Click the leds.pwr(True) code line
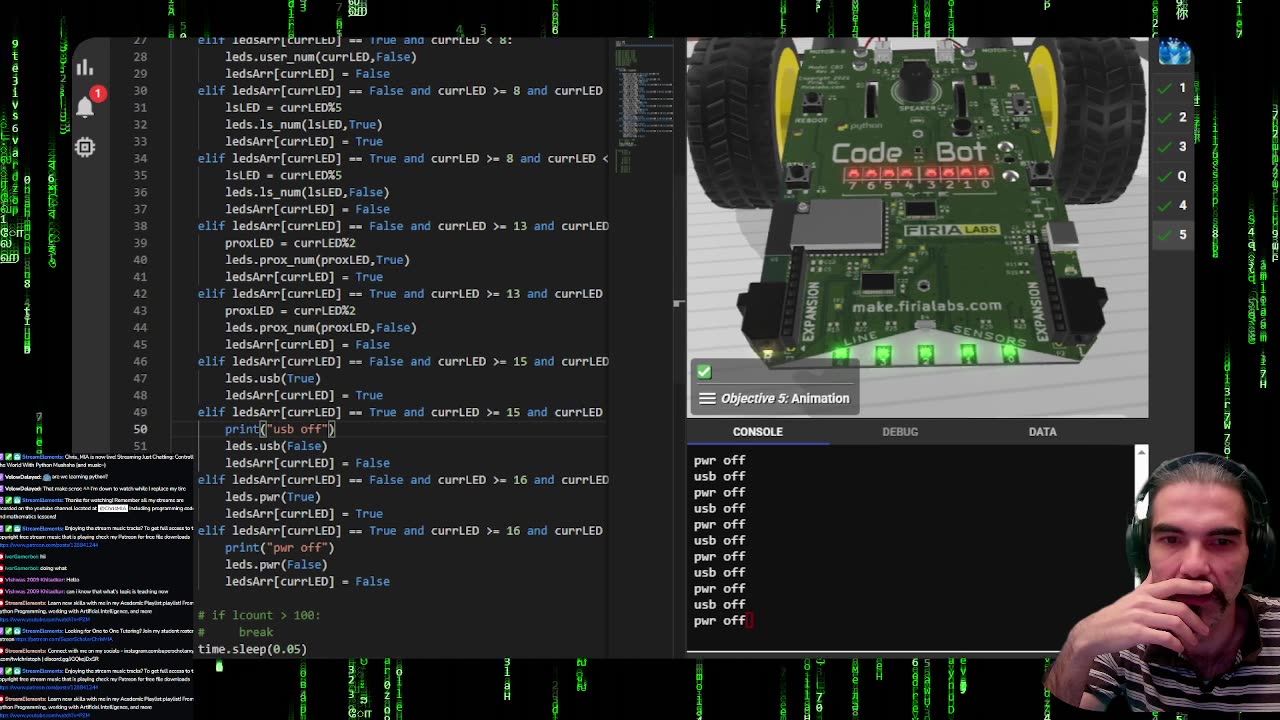Viewport: 1280px width, 720px height. (x=273, y=497)
